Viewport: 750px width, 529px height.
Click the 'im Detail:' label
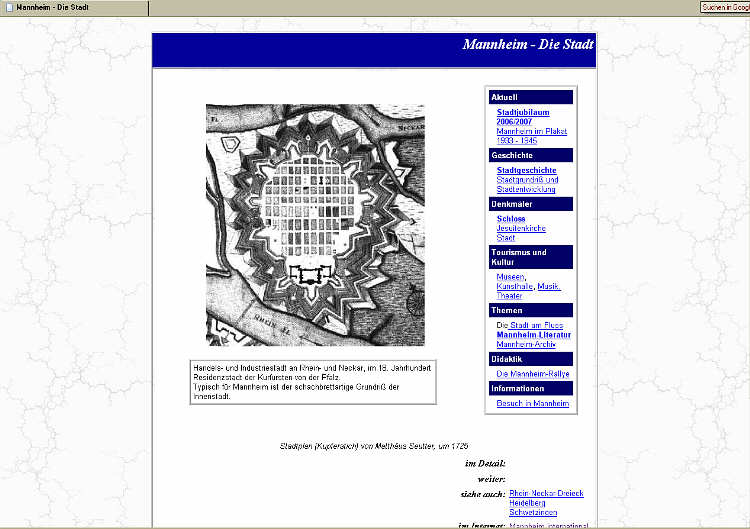[x=485, y=463]
